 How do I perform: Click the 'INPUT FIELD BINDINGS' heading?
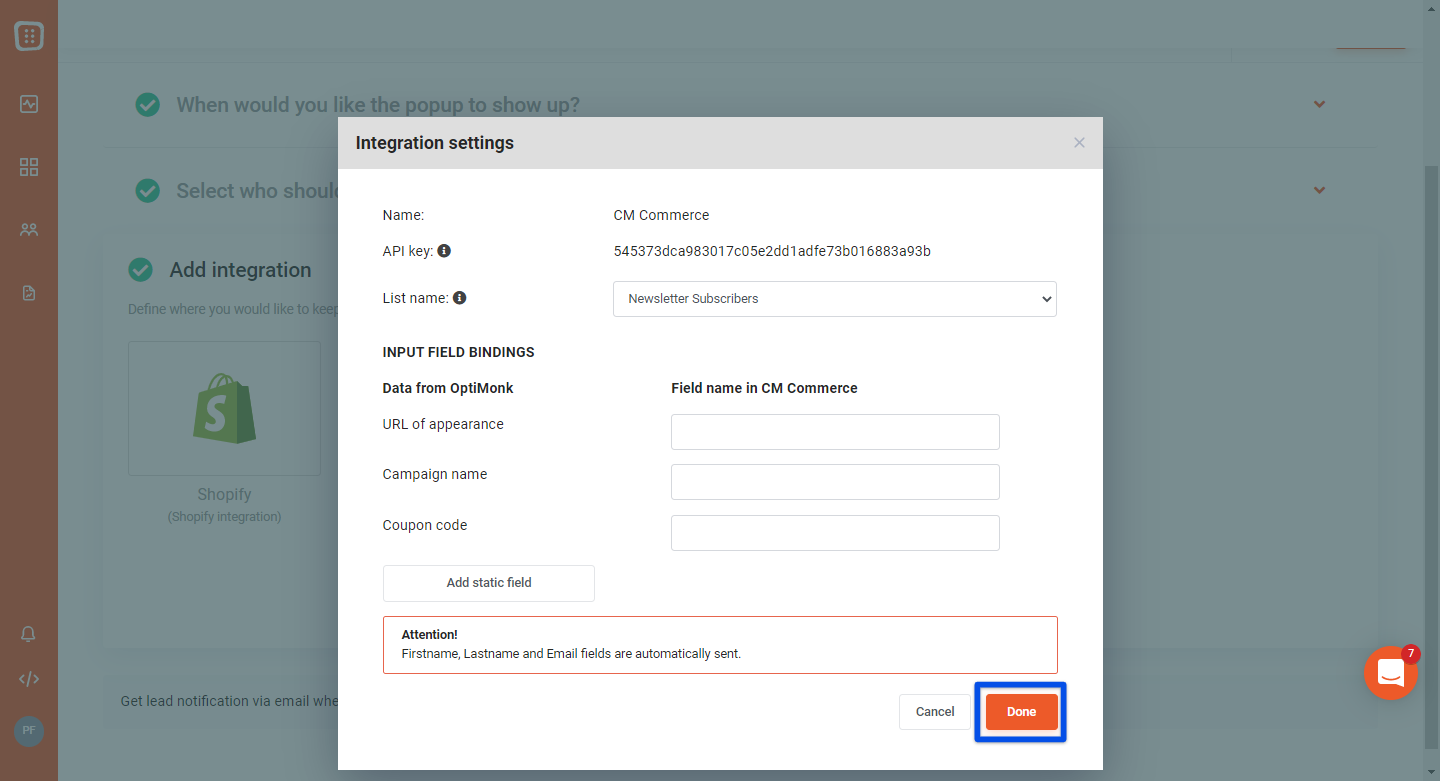point(459,352)
